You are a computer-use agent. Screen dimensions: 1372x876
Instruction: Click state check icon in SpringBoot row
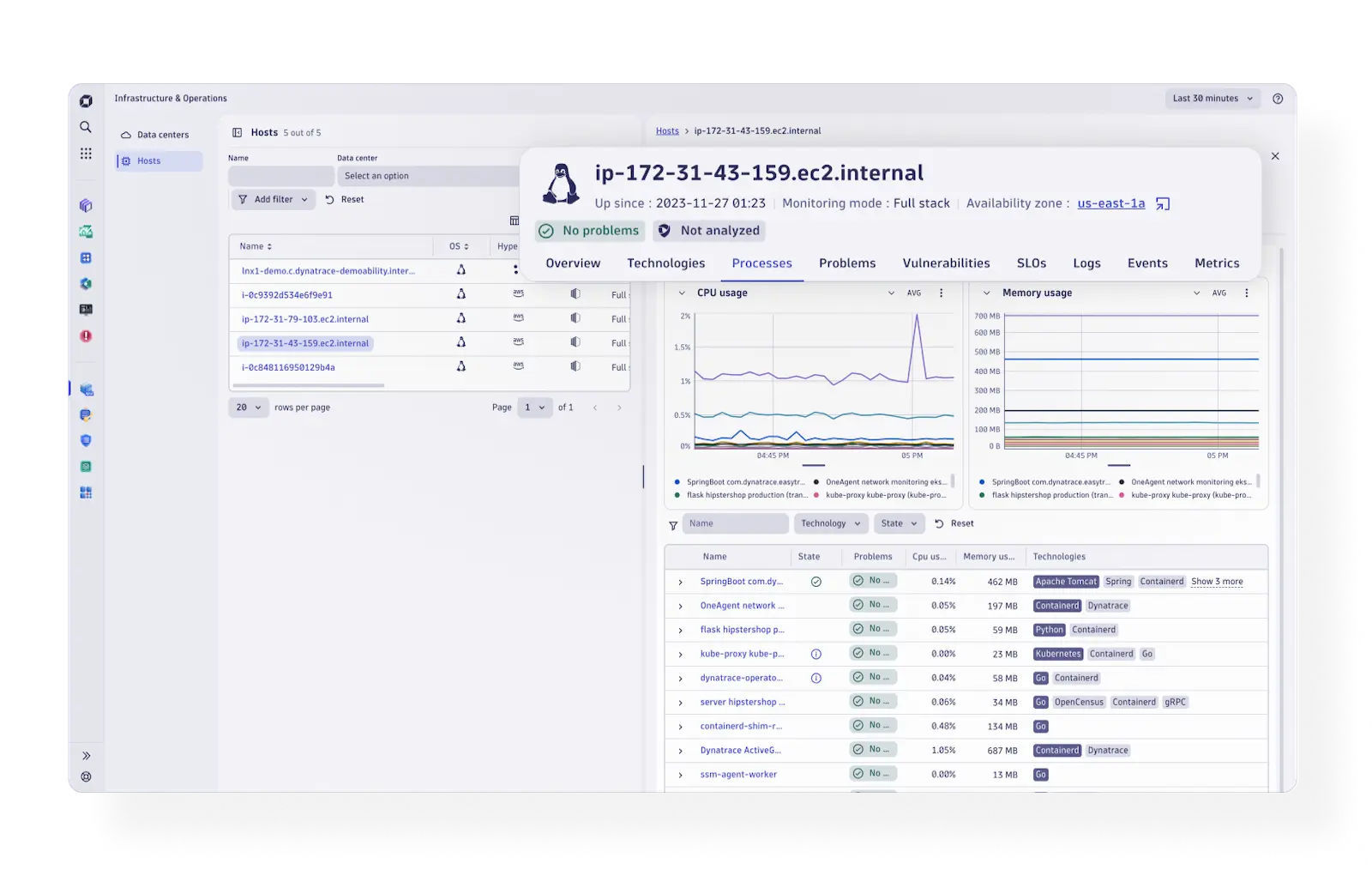[816, 582]
